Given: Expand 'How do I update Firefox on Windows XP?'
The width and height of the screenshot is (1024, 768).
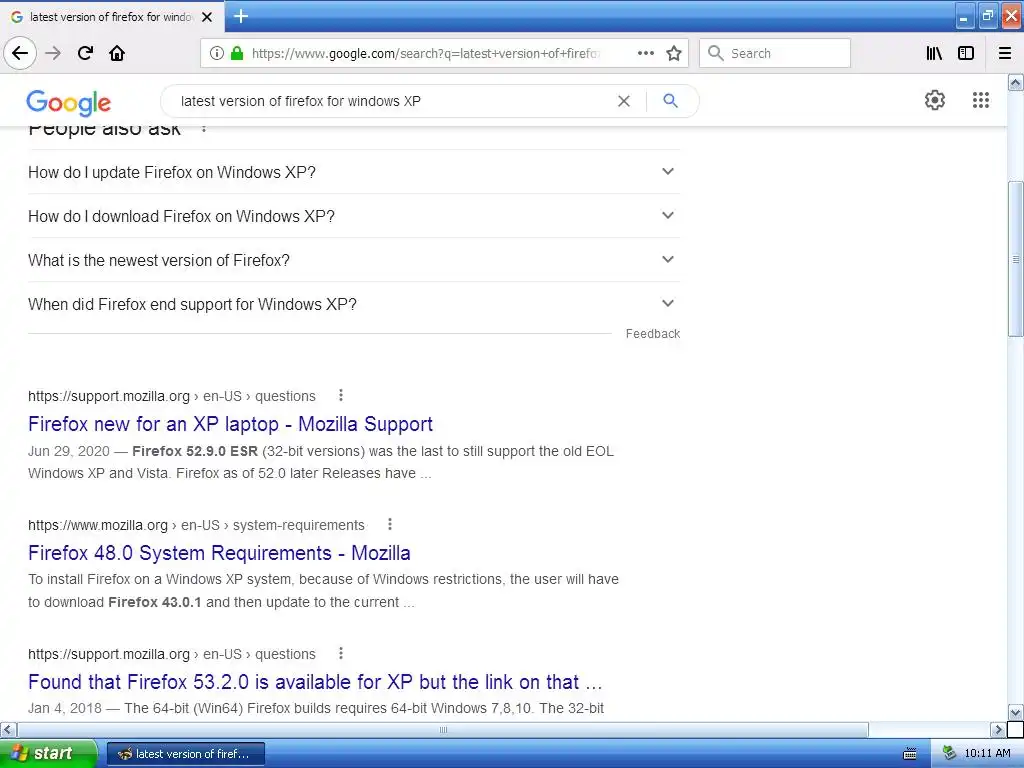Looking at the screenshot, I should click(x=354, y=172).
